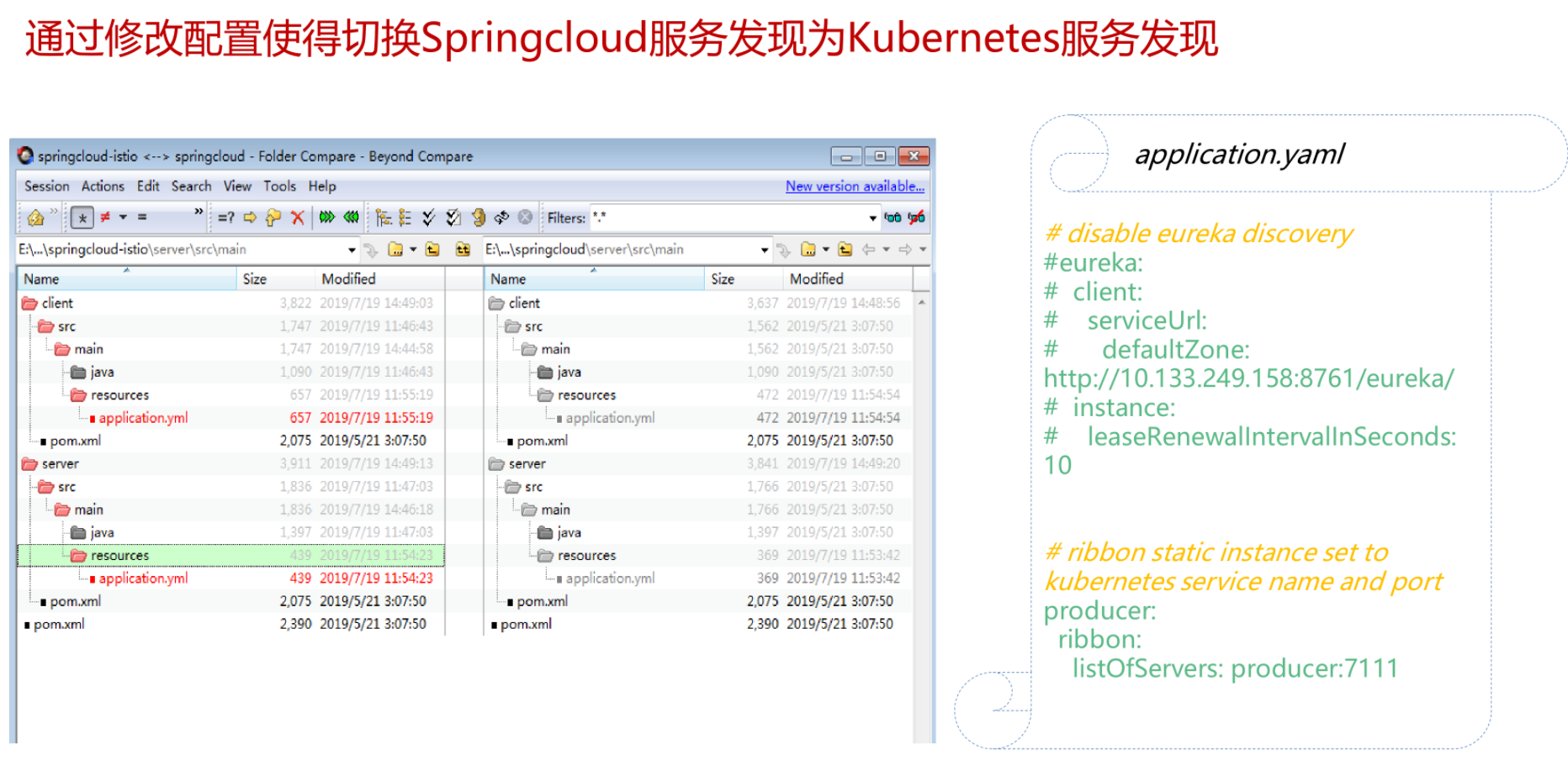Open the Back history dropdown arrow
Image resolution: width=1568 pixels, height=771 pixels.
tap(887, 250)
